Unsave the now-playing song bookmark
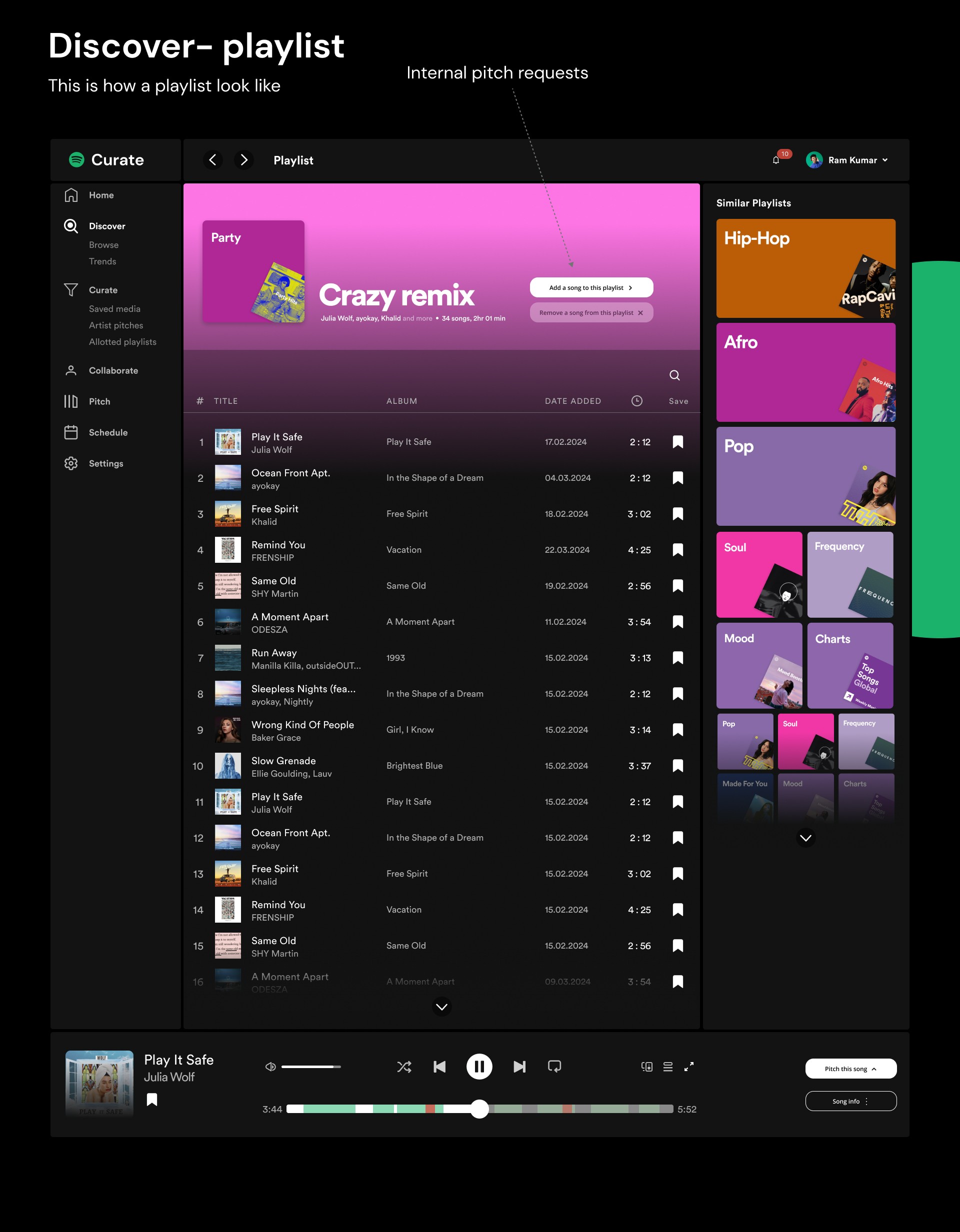This screenshot has width=960, height=1232. coord(152,1100)
